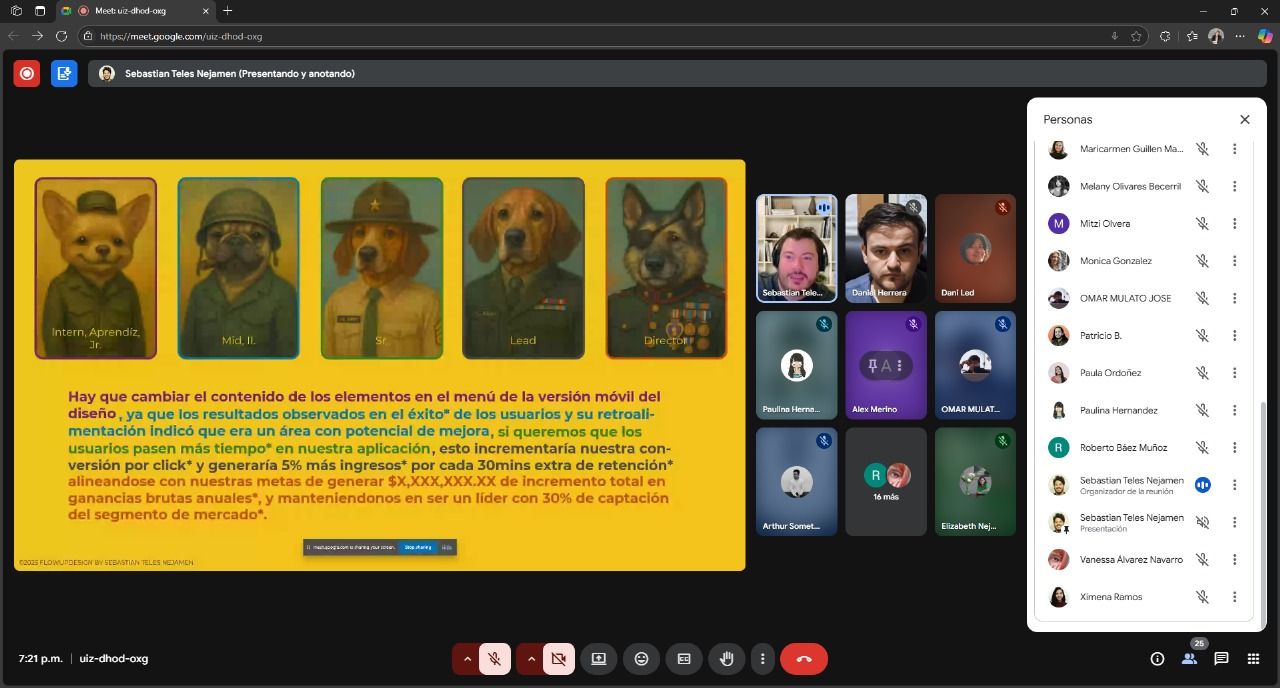1280x688 pixels.
Task: Open options menu for Roberto Báez Muñoz
Action: point(1235,447)
